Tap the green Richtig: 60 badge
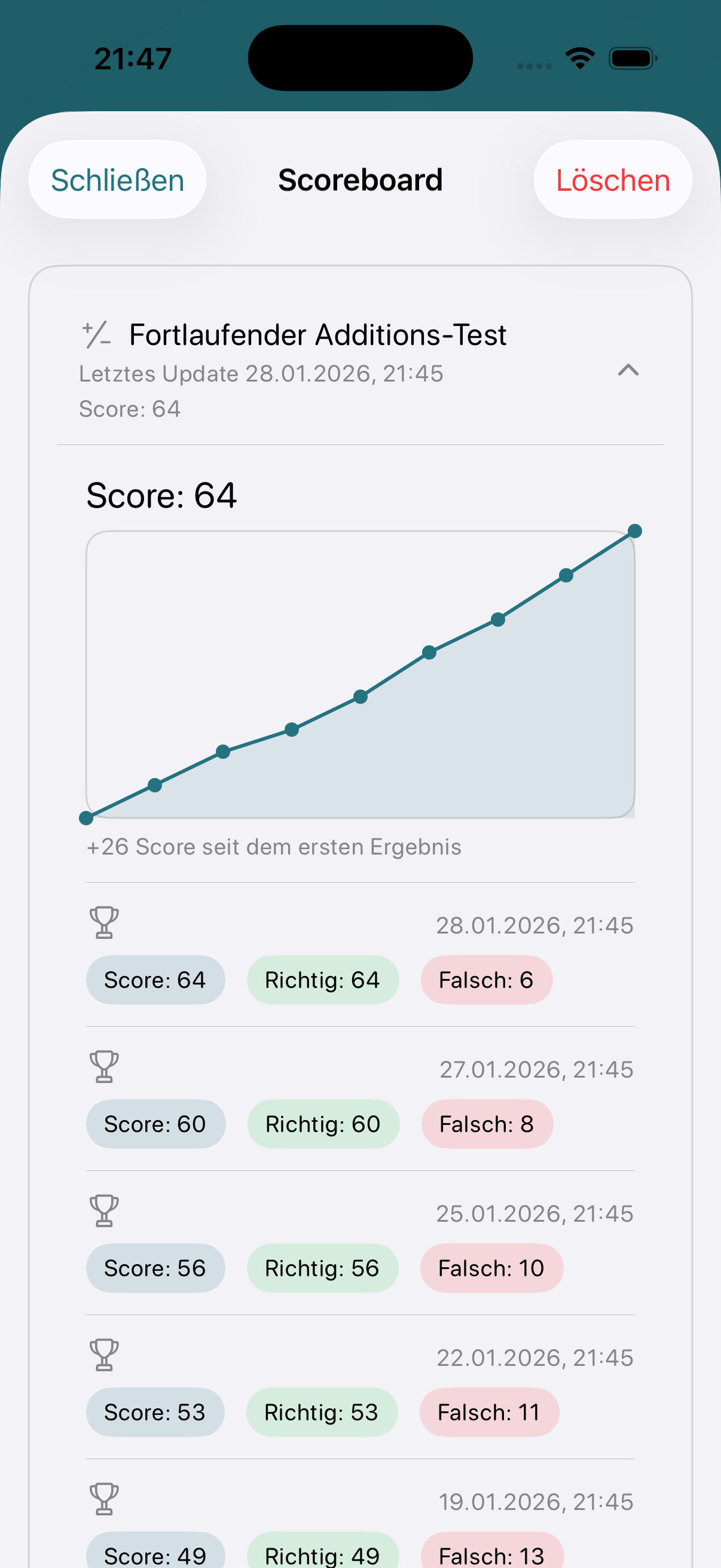 [323, 1124]
